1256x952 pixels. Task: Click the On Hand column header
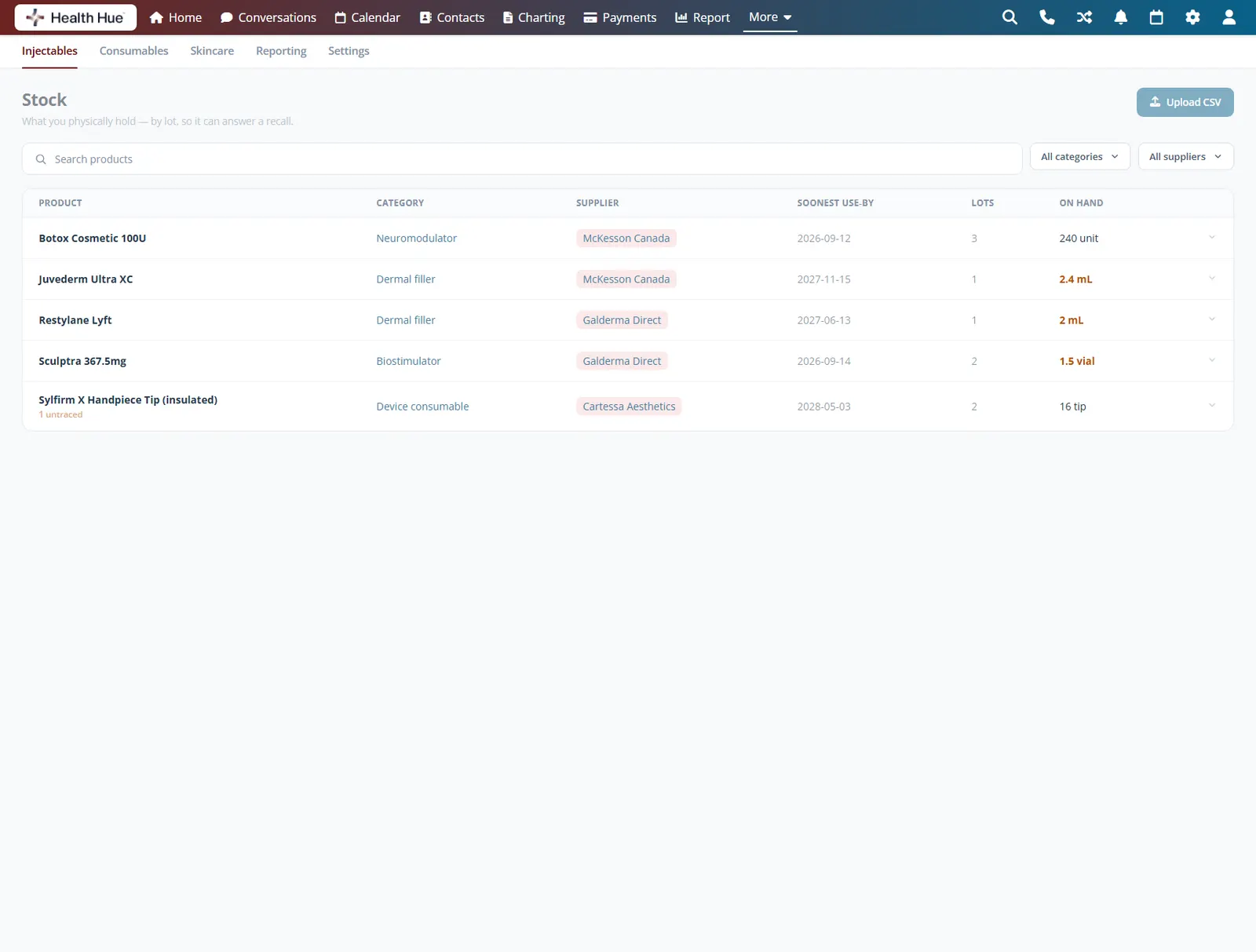[x=1081, y=202]
